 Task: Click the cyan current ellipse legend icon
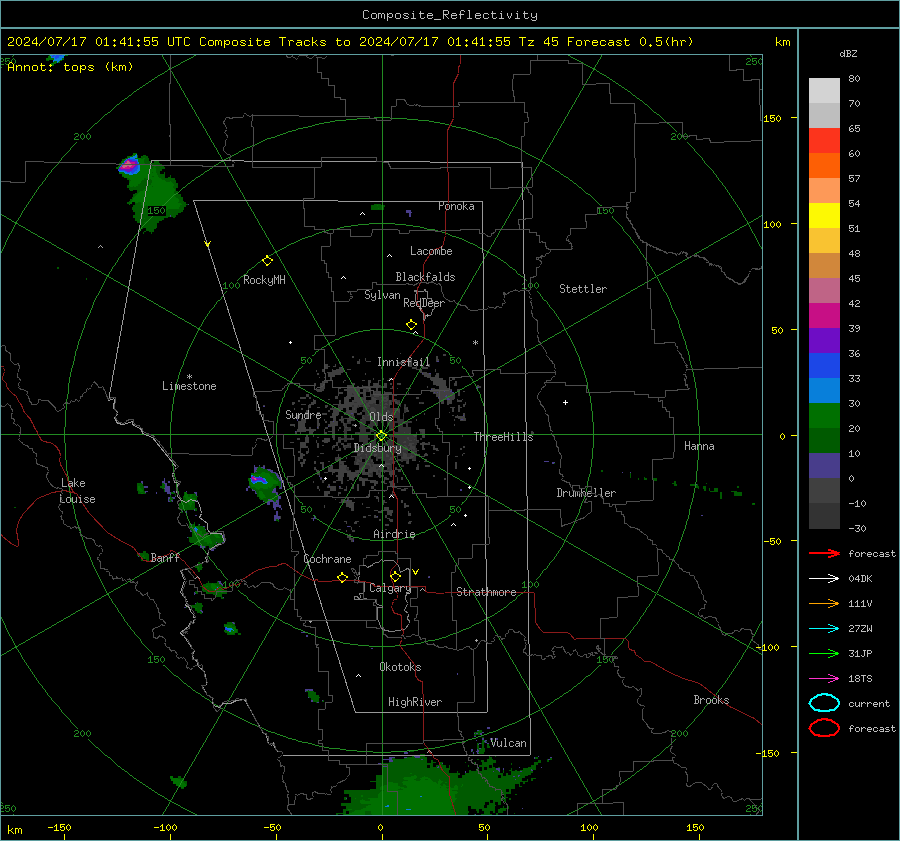(x=824, y=703)
